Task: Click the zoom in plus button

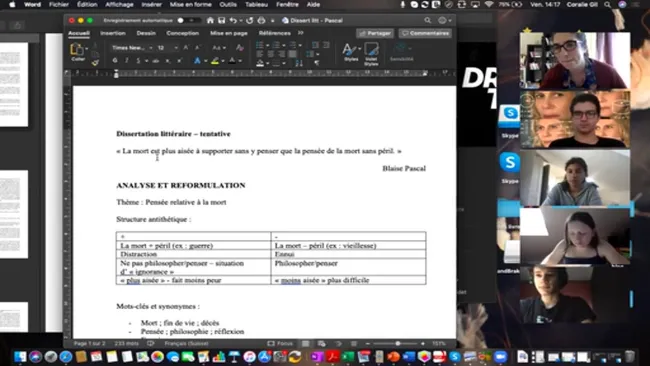Action: tap(422, 344)
